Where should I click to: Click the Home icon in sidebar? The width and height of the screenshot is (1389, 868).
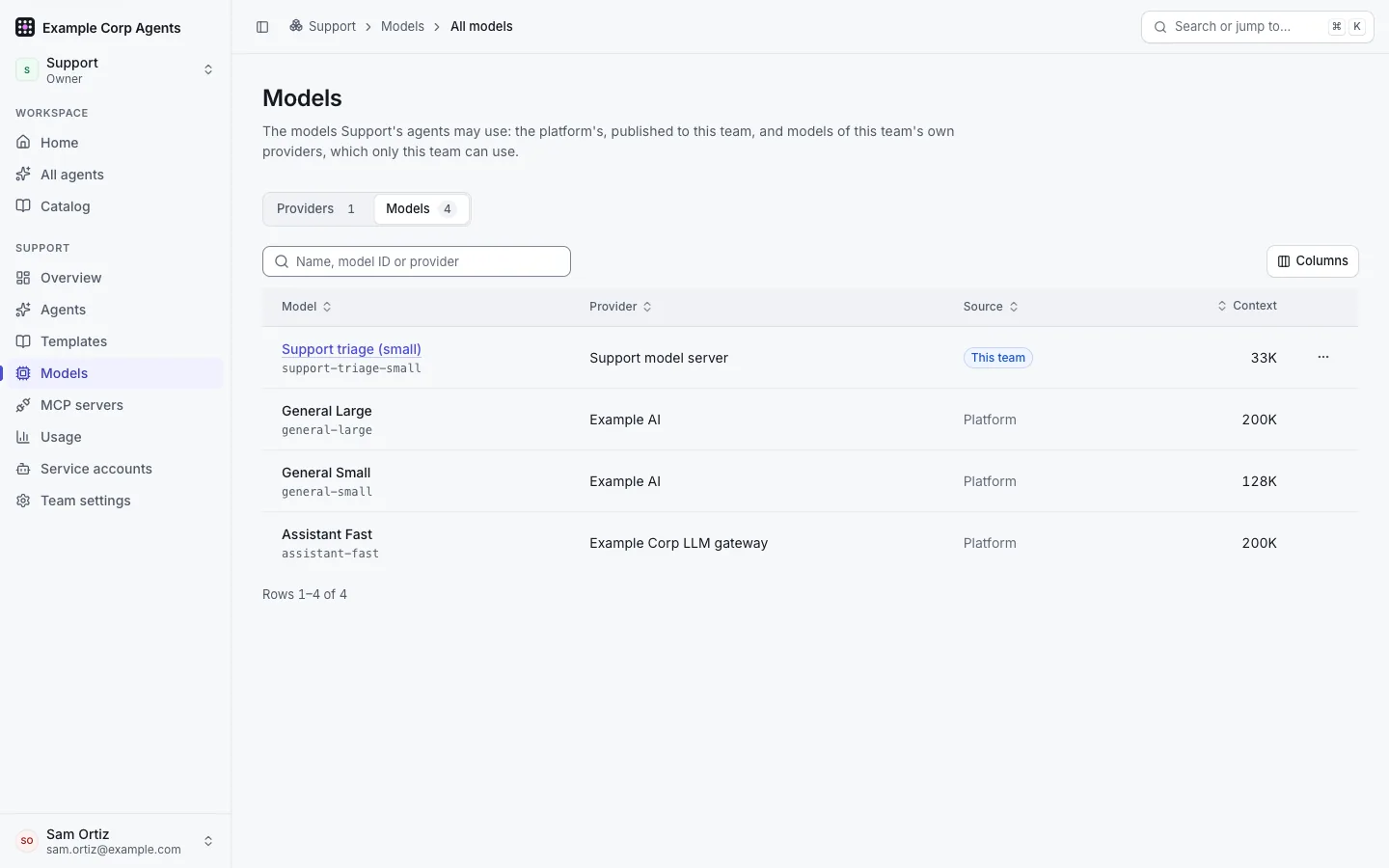[23, 143]
